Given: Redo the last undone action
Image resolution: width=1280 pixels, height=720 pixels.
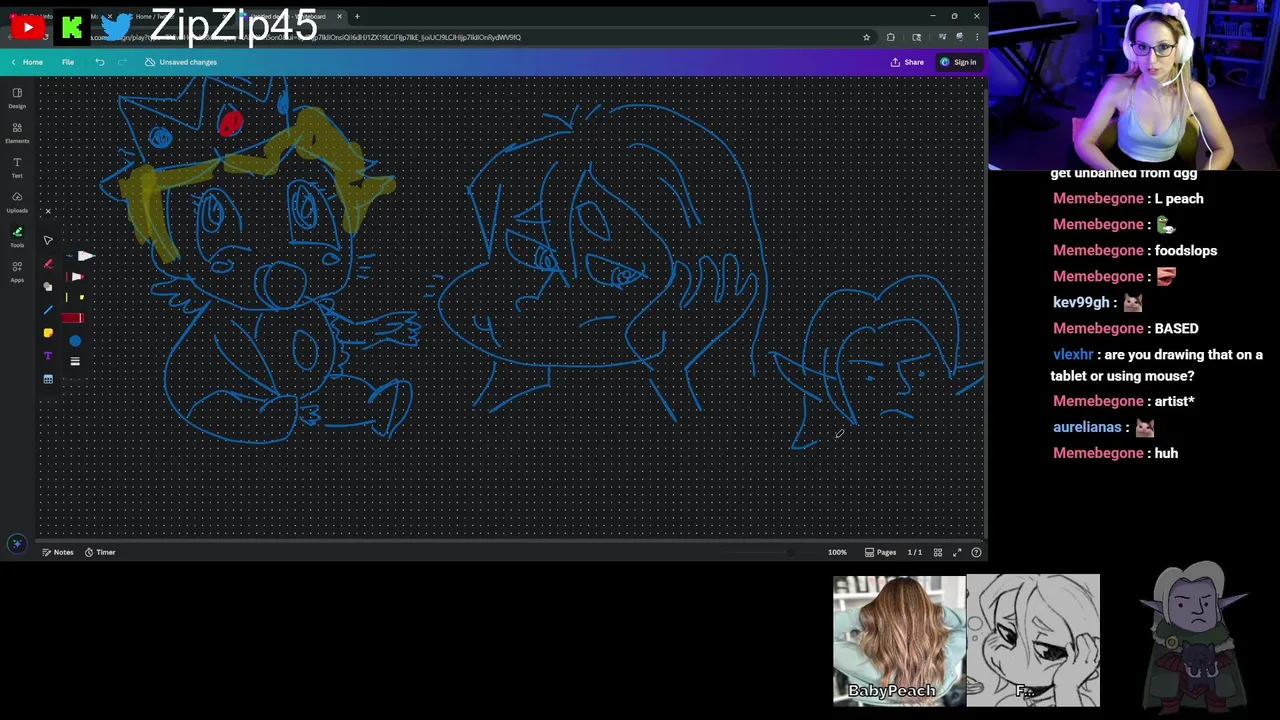Looking at the screenshot, I should coord(122,62).
